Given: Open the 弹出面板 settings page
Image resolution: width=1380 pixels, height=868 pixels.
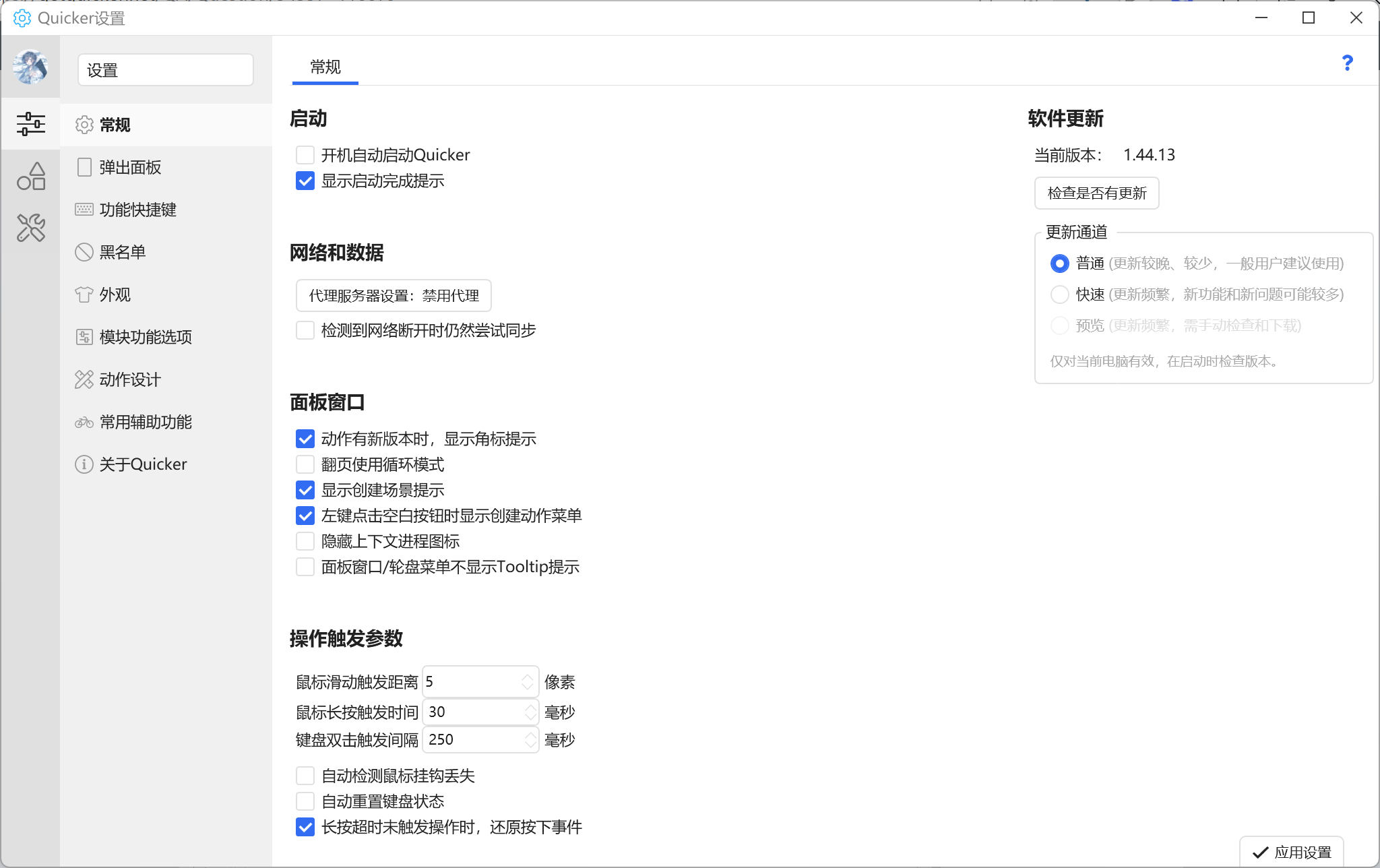Looking at the screenshot, I should (166, 167).
